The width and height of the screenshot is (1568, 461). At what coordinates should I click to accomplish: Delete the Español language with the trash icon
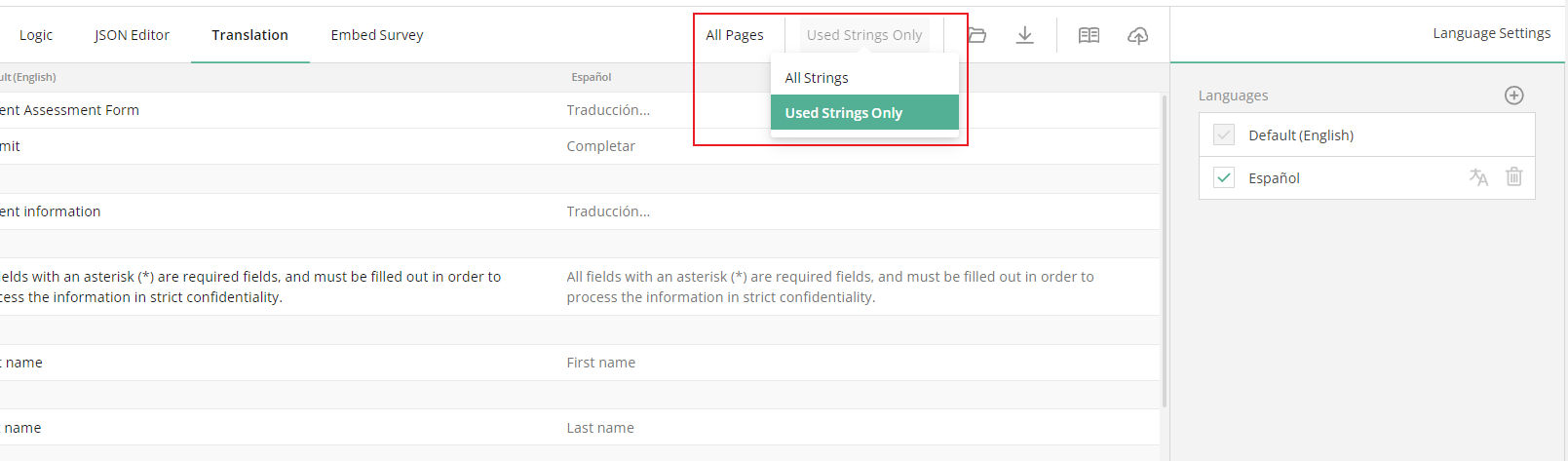coord(1513,176)
